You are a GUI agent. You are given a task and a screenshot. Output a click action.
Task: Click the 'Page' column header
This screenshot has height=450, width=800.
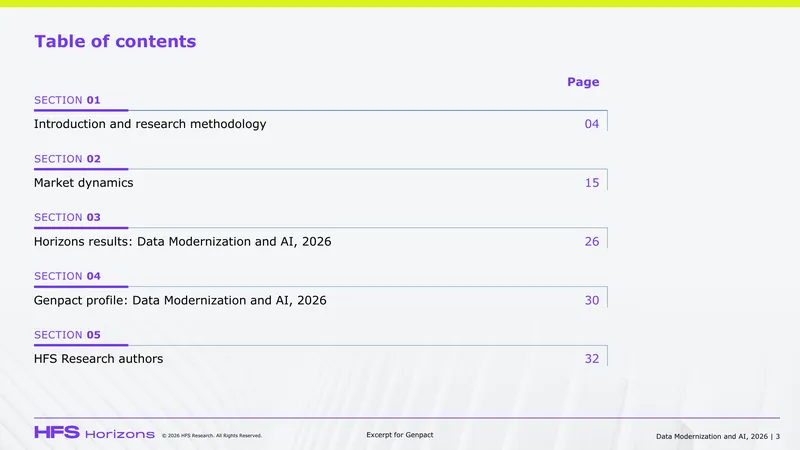click(583, 82)
